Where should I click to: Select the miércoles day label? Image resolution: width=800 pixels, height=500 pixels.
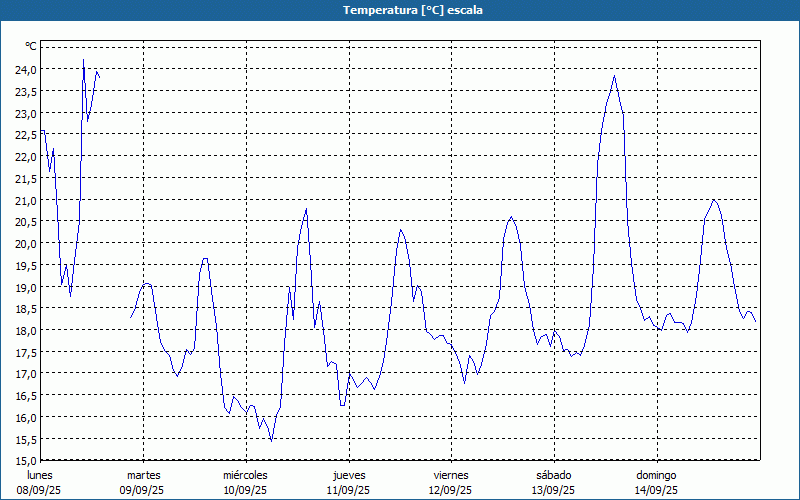pyautogui.click(x=245, y=475)
